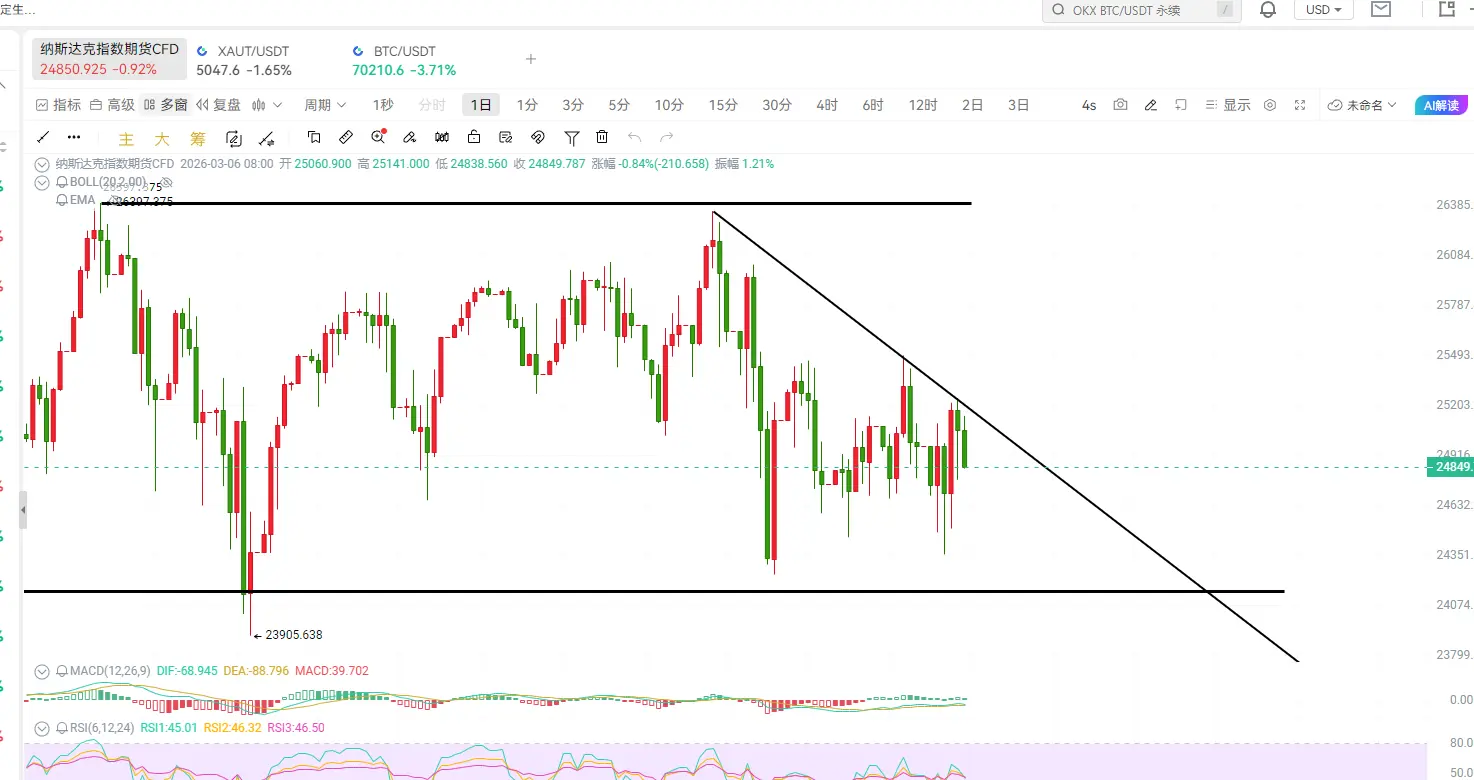This screenshot has height=780, width=1474.
Task: Open the 未命名 layout dropdown
Action: click(x=1363, y=105)
